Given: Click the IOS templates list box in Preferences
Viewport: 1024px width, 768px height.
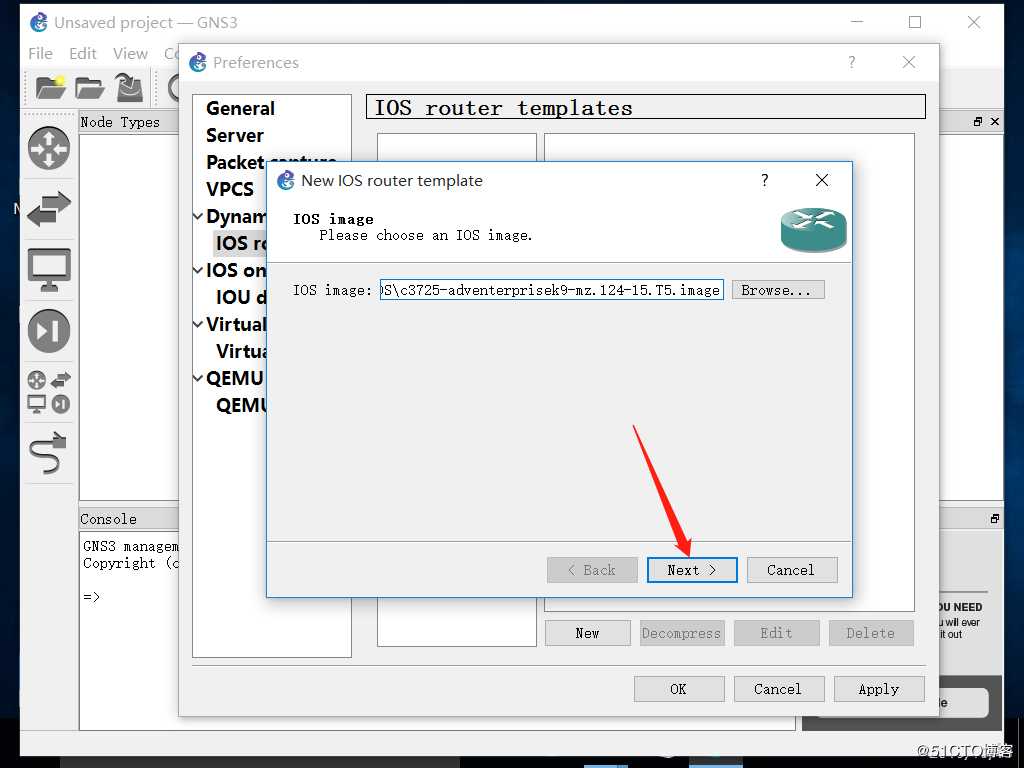Looking at the screenshot, I should click(x=456, y=390).
